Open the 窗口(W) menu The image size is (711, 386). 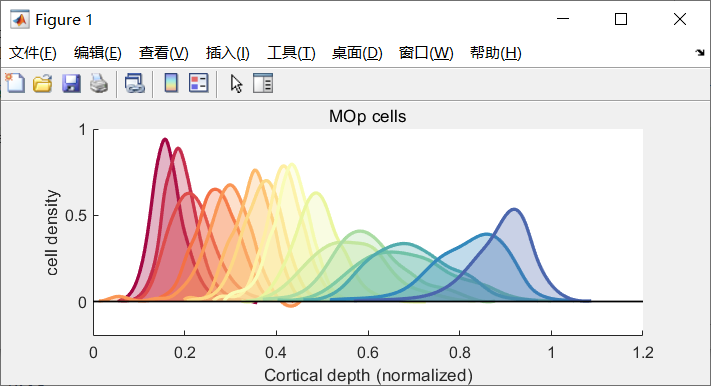(x=426, y=53)
